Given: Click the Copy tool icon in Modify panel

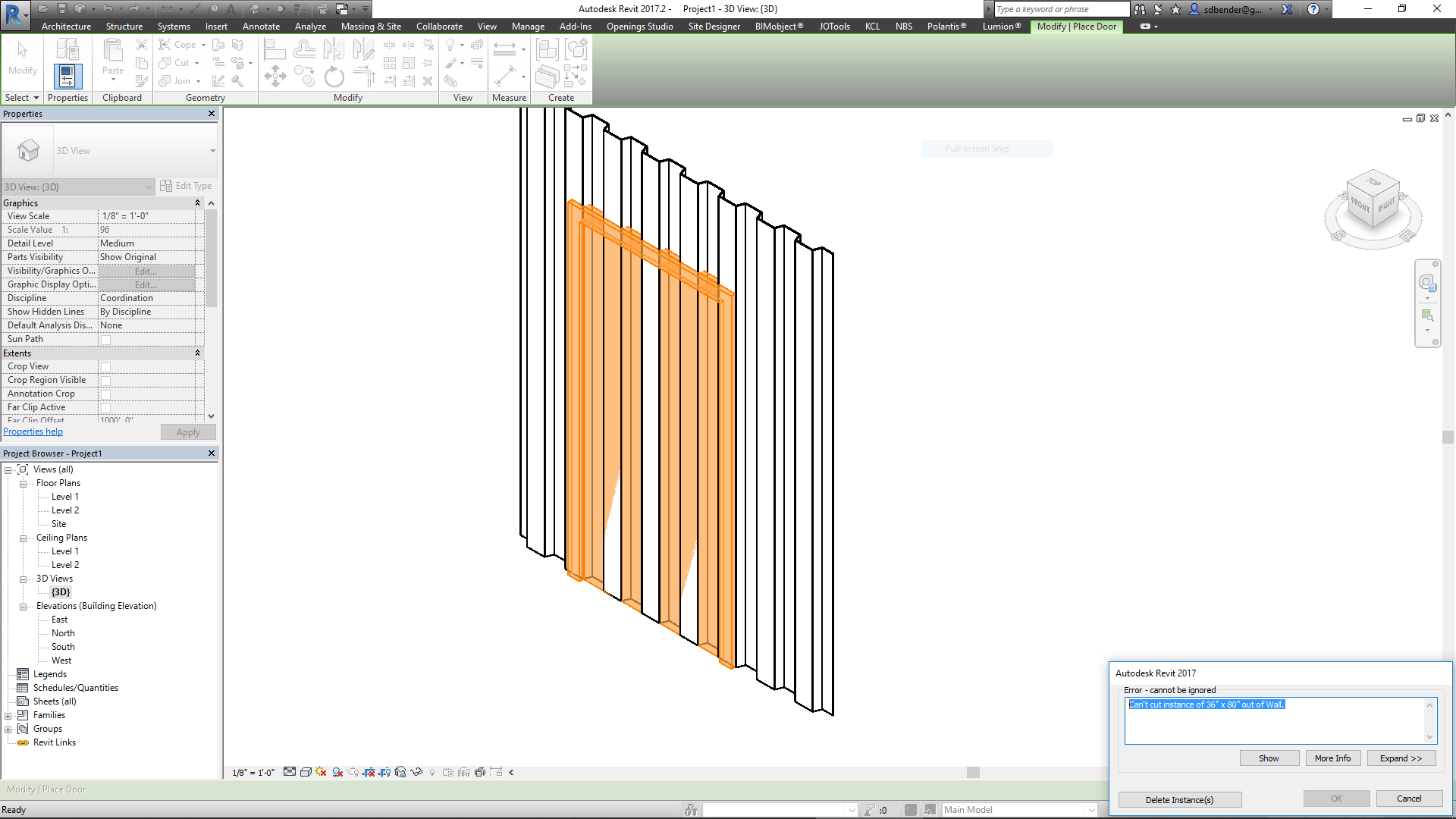Looking at the screenshot, I should [304, 76].
